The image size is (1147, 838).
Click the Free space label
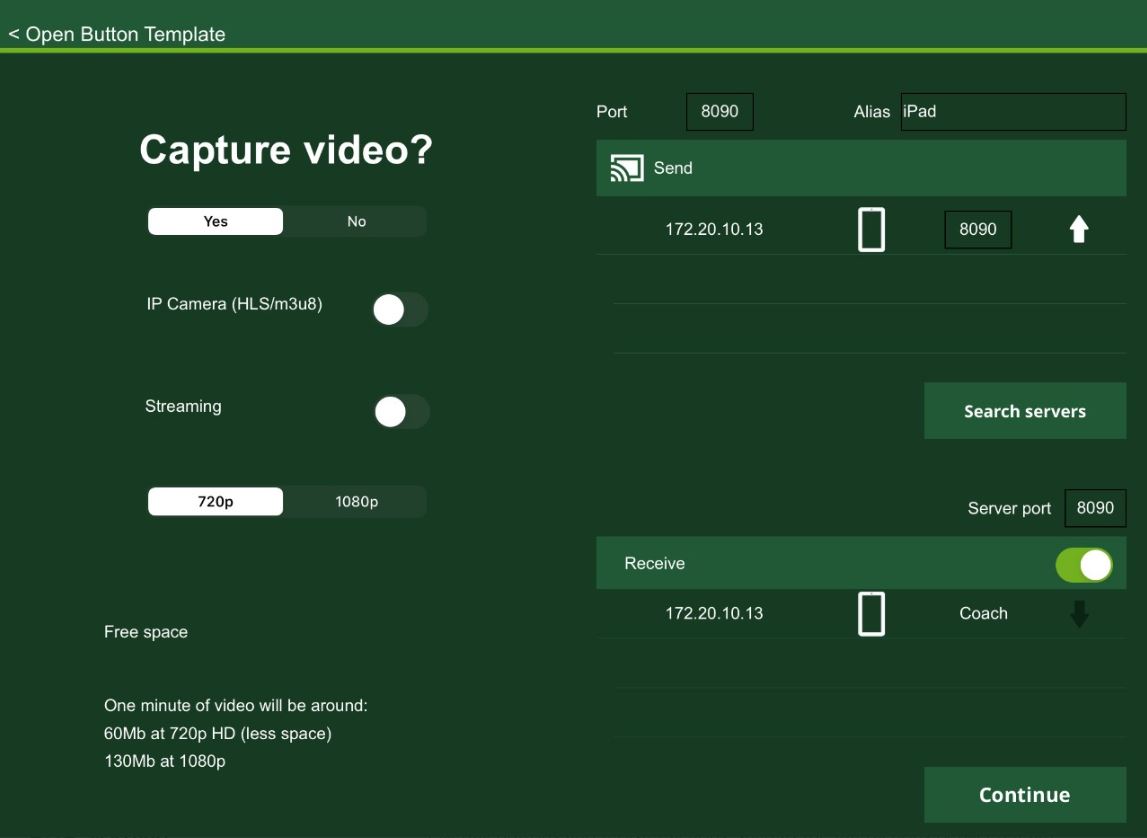point(146,633)
